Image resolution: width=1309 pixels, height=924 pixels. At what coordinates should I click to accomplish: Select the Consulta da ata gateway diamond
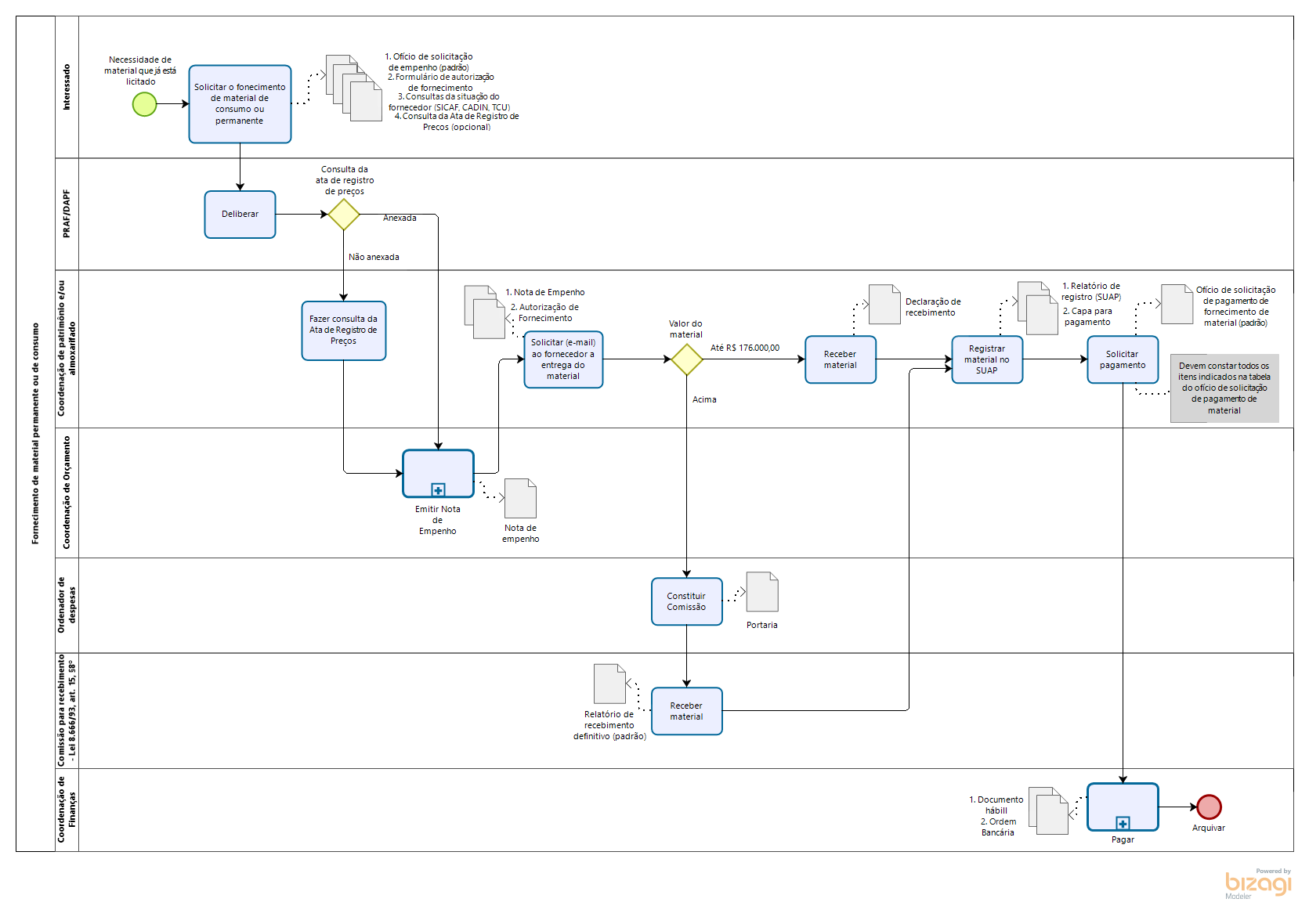[x=343, y=215]
